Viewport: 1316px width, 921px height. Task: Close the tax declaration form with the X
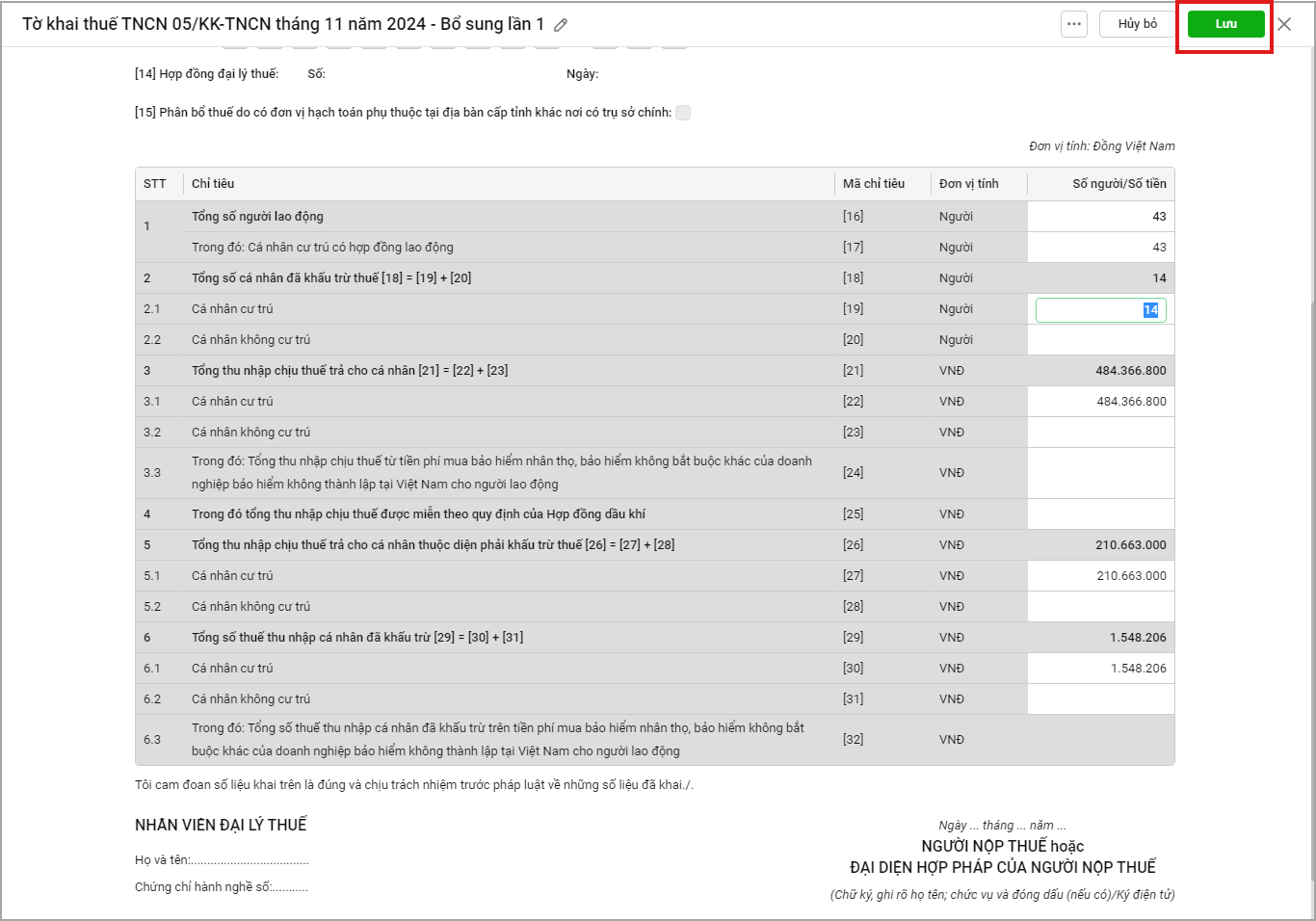1284,24
